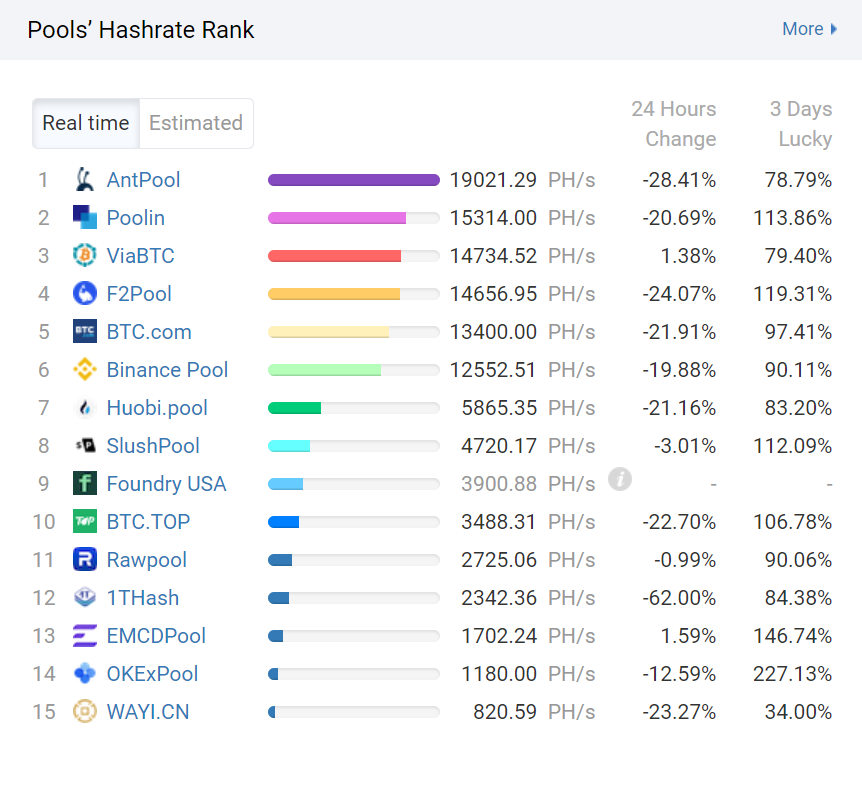Click WAYI.CN's 34.00% lucky value
Screen dimensions: 862x786
(798, 711)
